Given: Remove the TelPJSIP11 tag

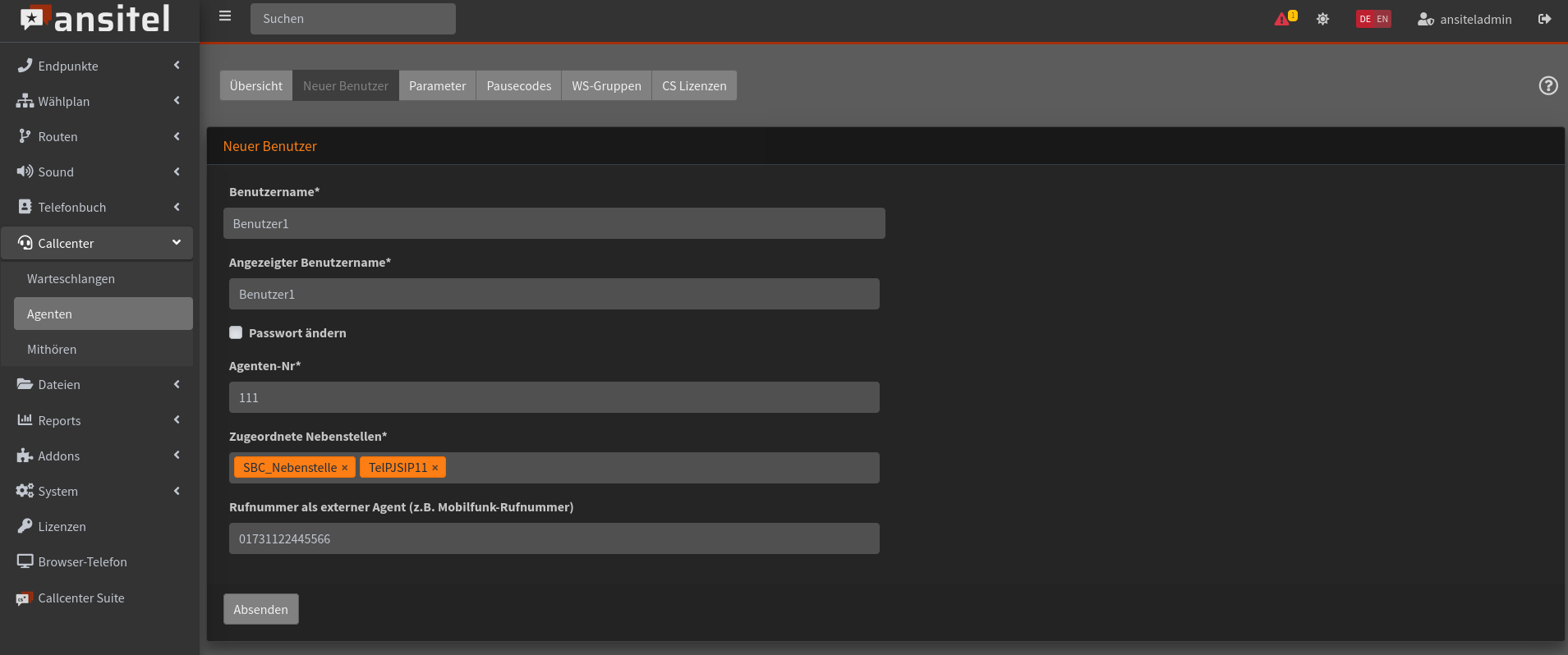Looking at the screenshot, I should (435, 468).
